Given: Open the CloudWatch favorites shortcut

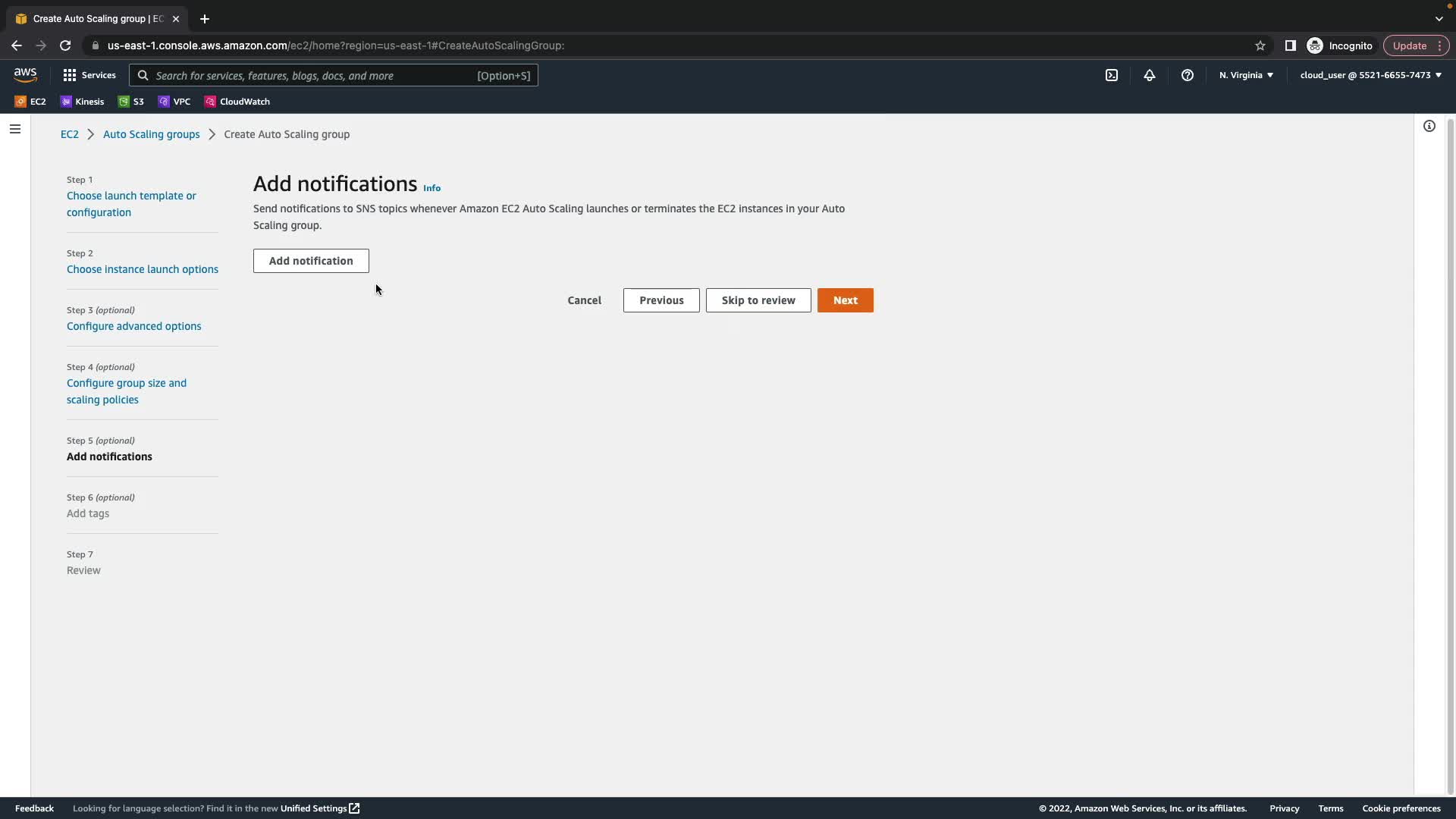Looking at the screenshot, I should pos(237,102).
